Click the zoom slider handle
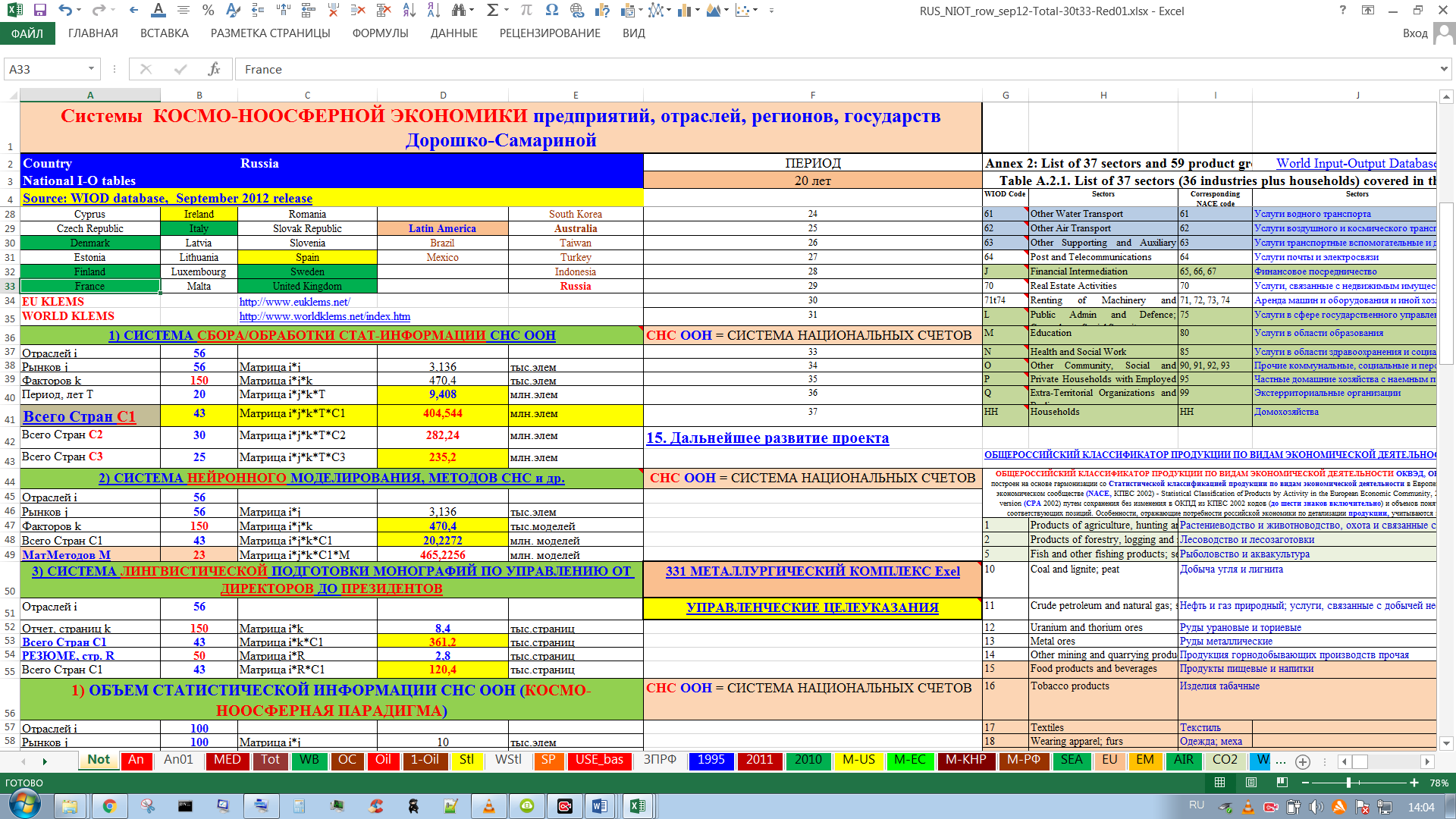The image size is (1456, 819). (x=1348, y=783)
